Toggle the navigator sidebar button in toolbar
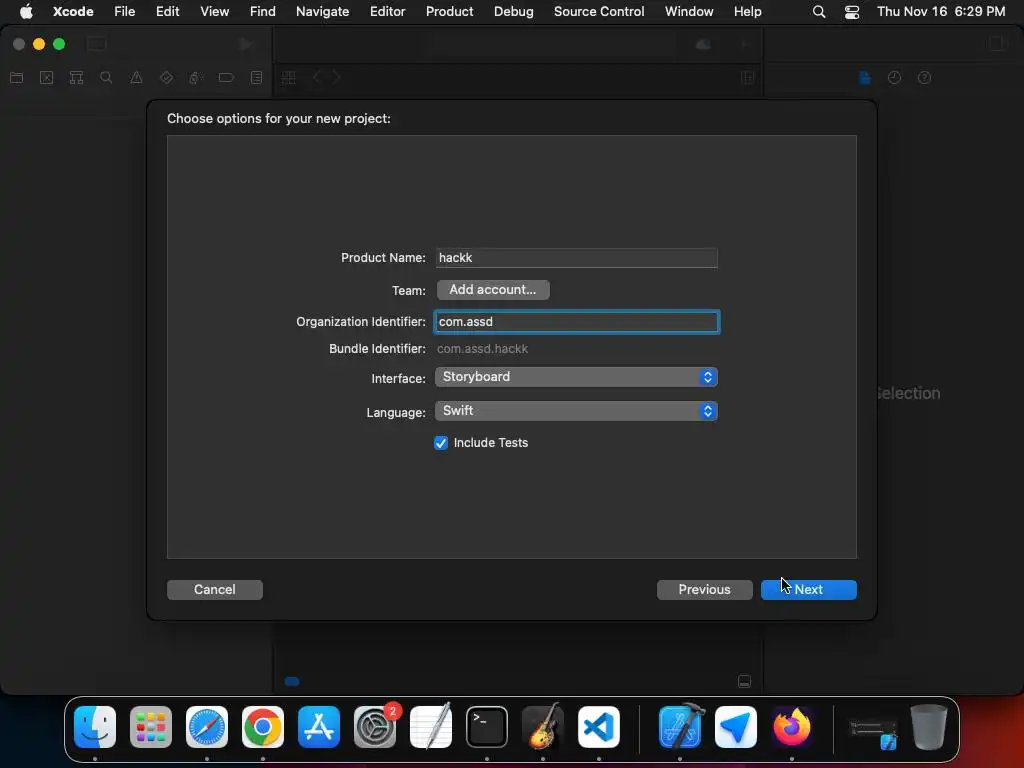The width and height of the screenshot is (1024, 768). [x=96, y=44]
